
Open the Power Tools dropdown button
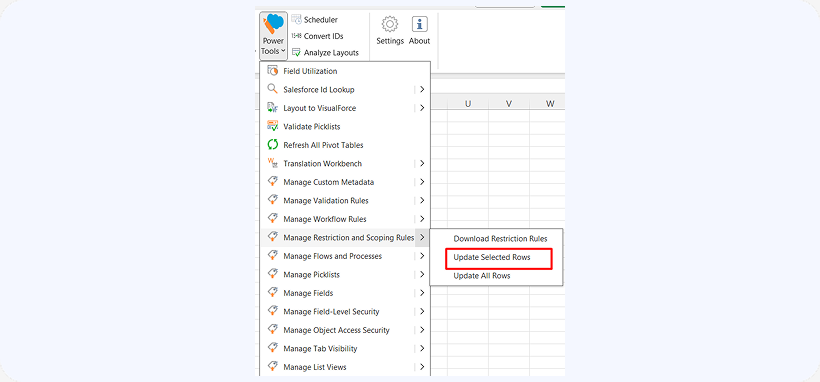[x=273, y=35]
